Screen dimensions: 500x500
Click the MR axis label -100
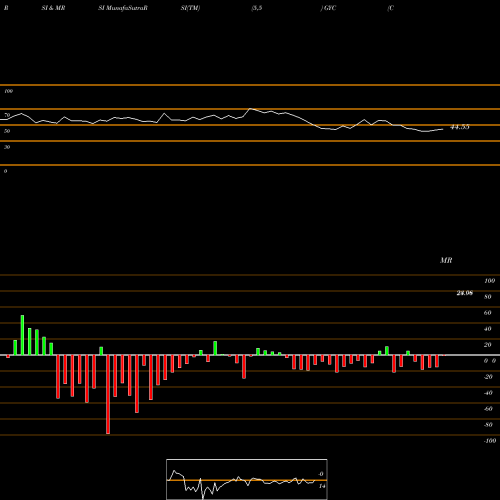(490, 441)
